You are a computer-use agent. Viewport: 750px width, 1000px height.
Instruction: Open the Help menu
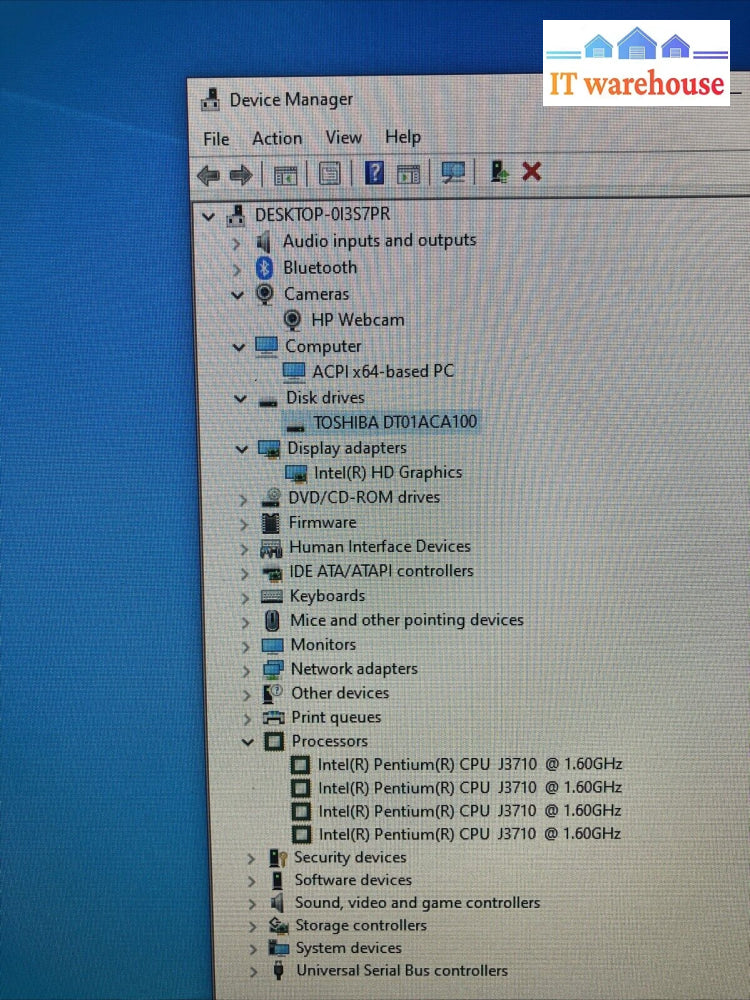[x=402, y=136]
